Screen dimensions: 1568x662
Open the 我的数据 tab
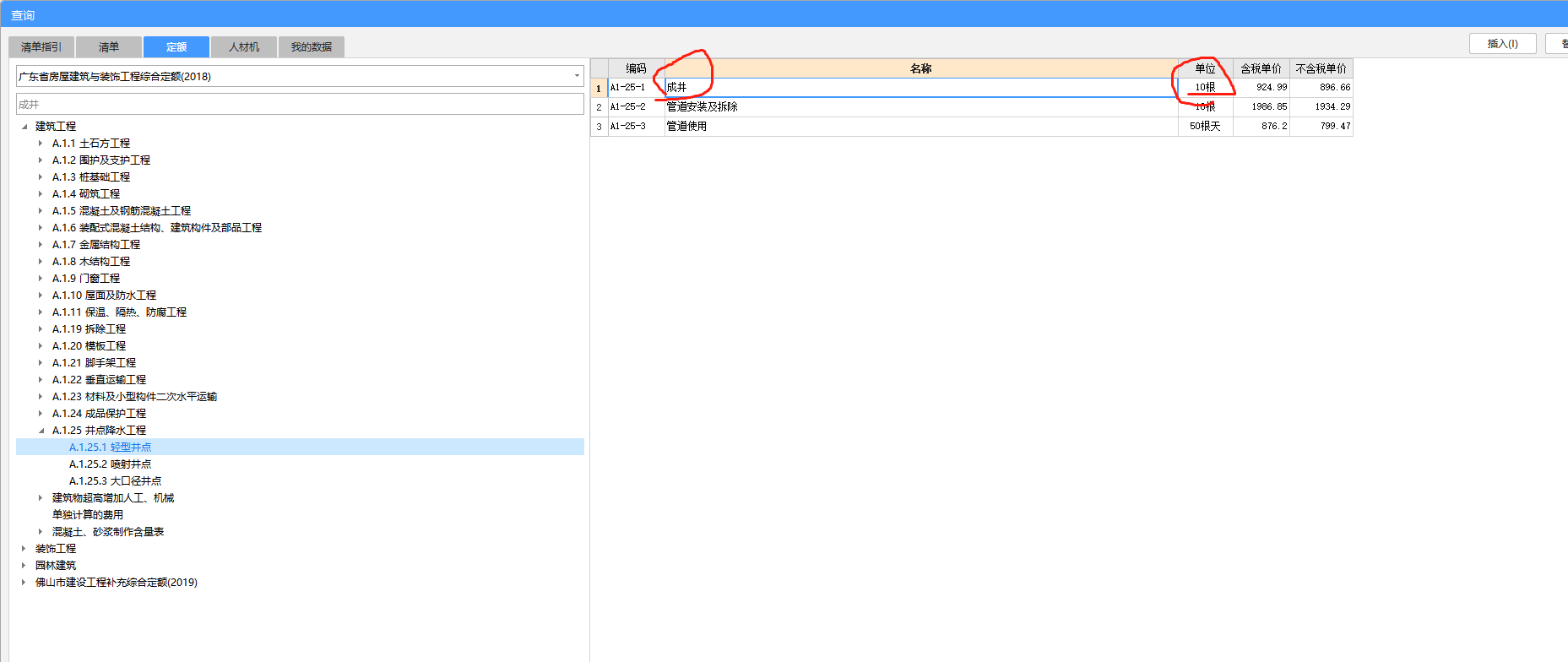click(312, 46)
